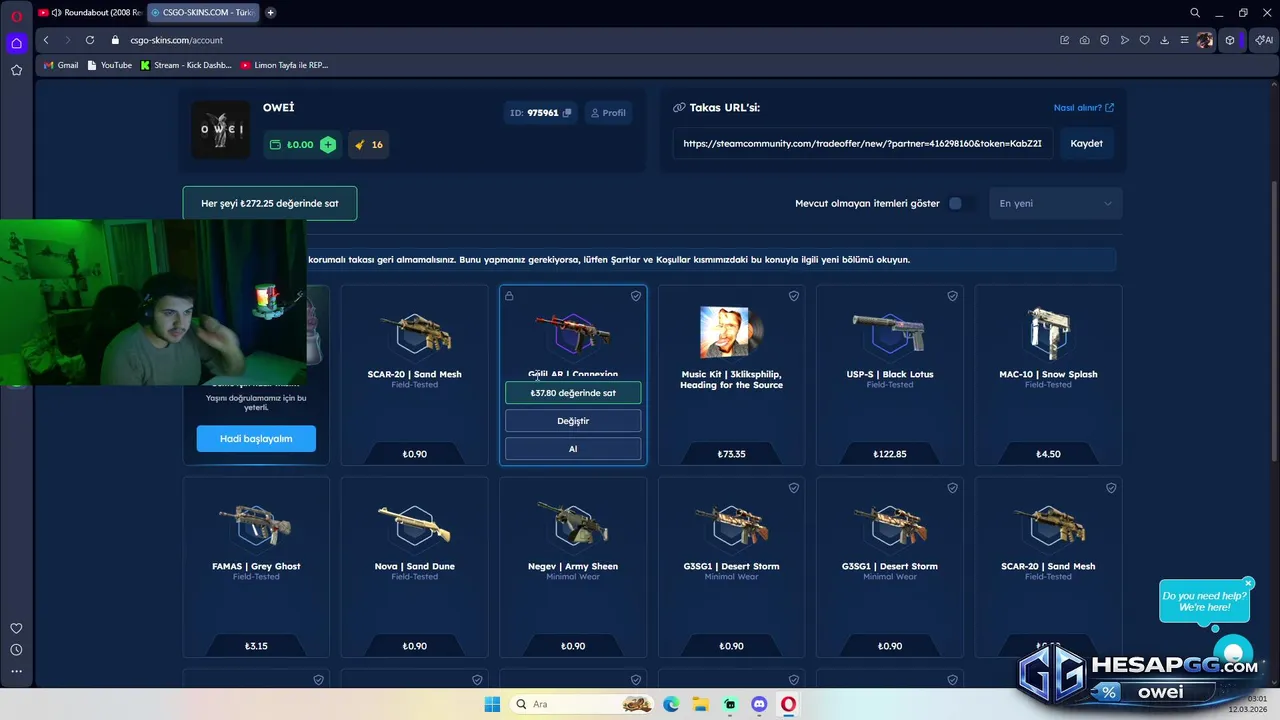
Task: Open Limon Tayfa ile REP bookmark
Action: [284, 65]
